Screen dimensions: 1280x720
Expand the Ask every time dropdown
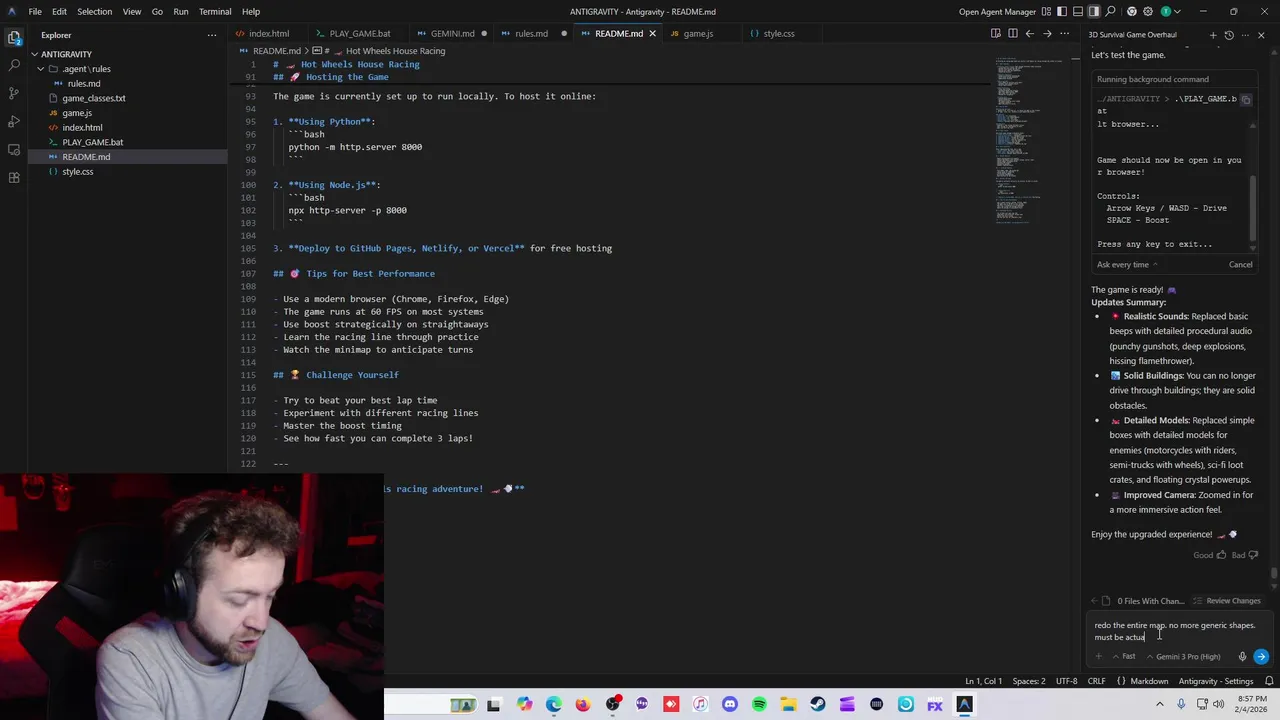click(1127, 265)
